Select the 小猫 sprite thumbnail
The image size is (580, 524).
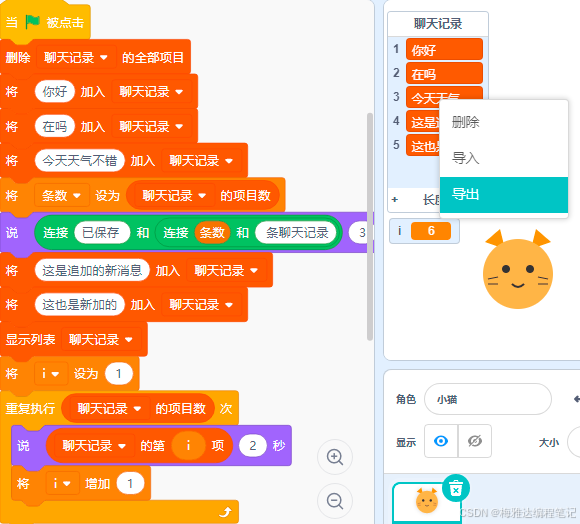(x=427, y=503)
